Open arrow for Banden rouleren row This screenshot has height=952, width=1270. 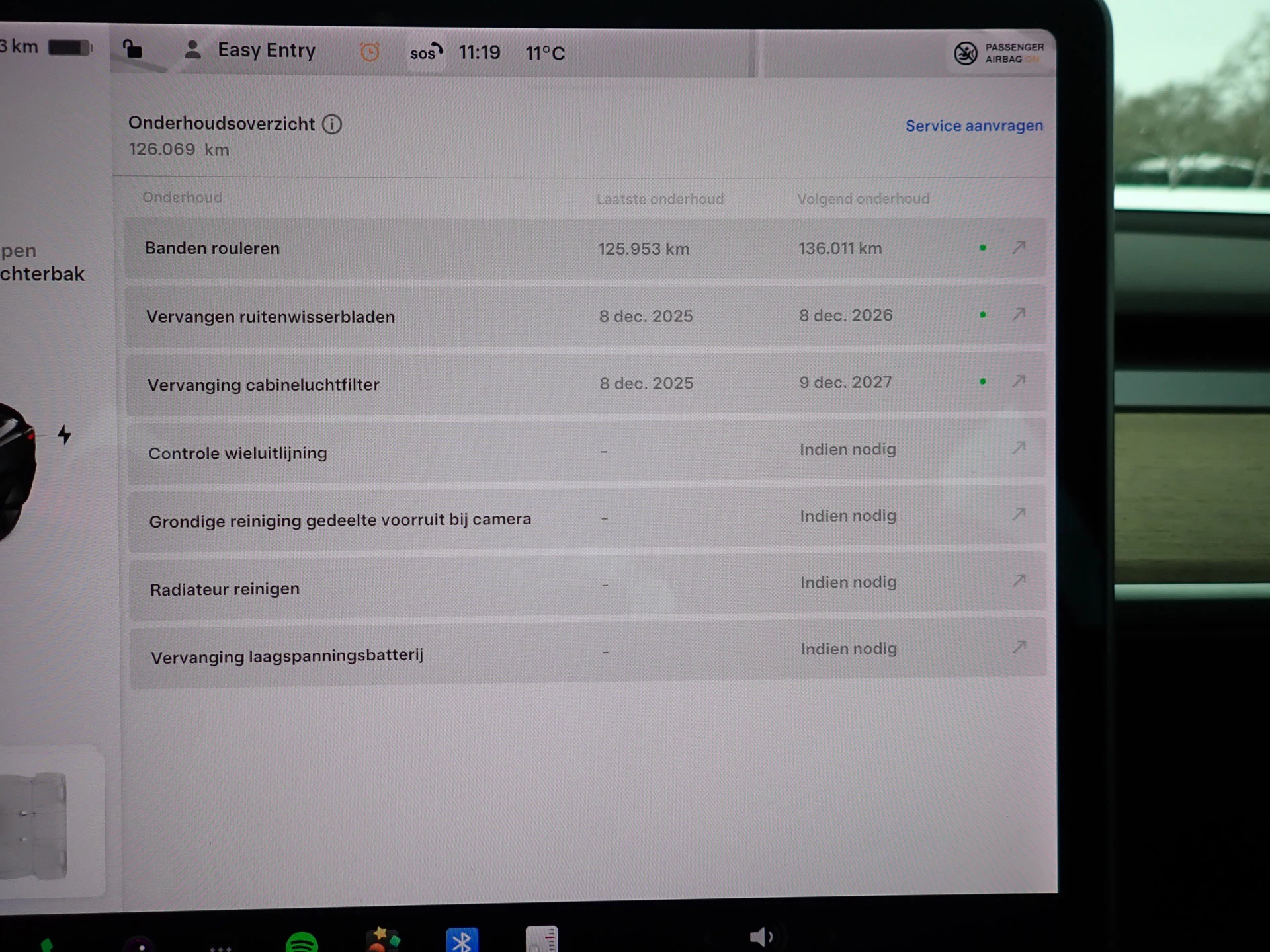(x=1019, y=247)
